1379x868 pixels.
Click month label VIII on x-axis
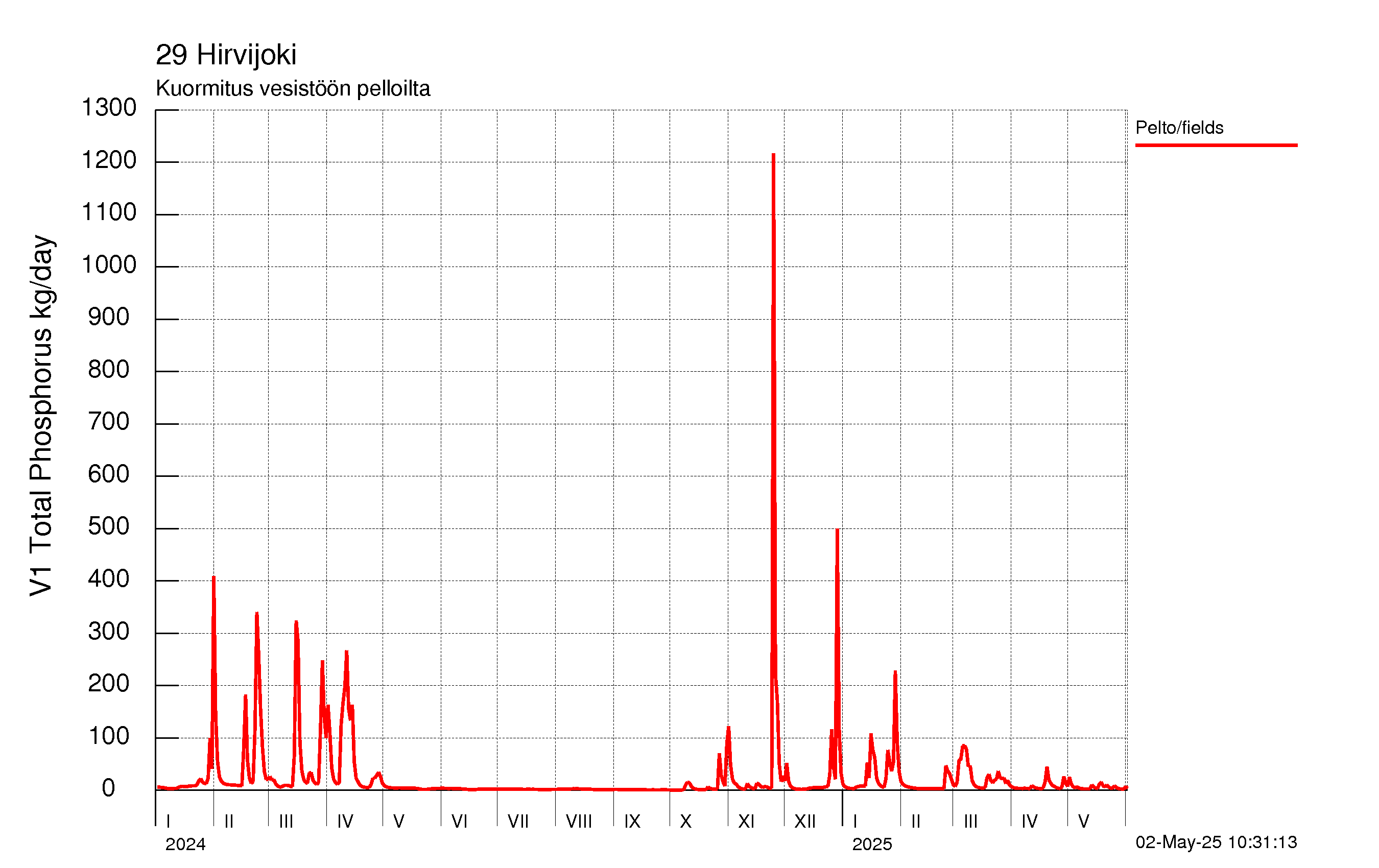[578, 822]
